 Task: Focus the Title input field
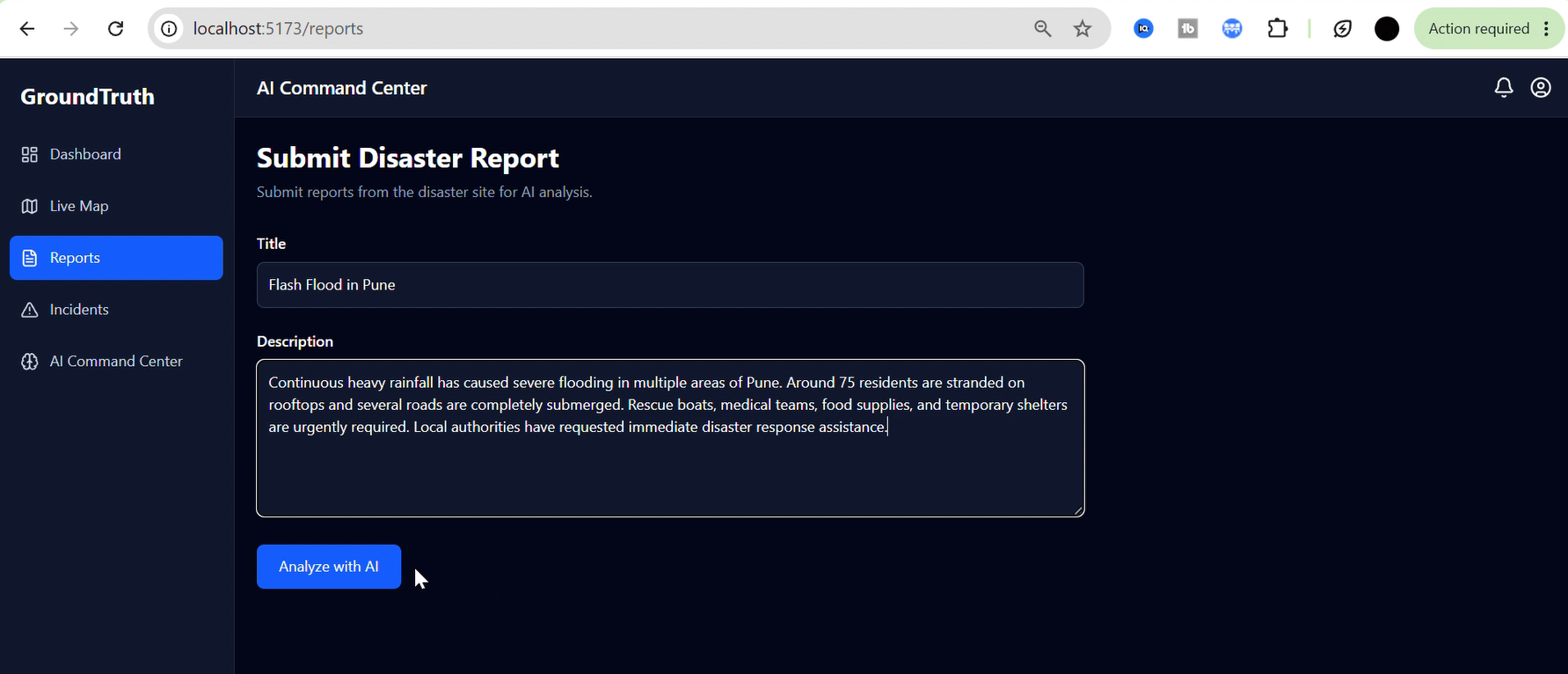670,285
